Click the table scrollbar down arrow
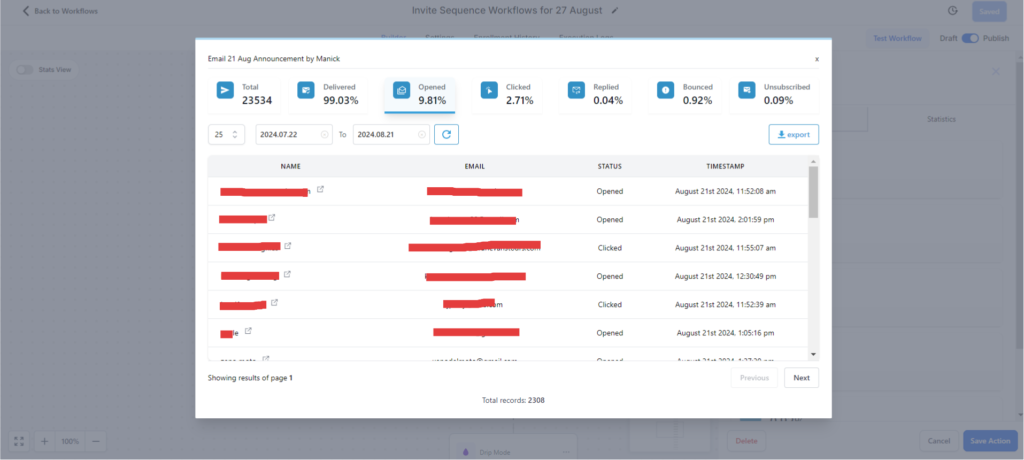Screen dimensions: 1024x460 [x=813, y=354]
